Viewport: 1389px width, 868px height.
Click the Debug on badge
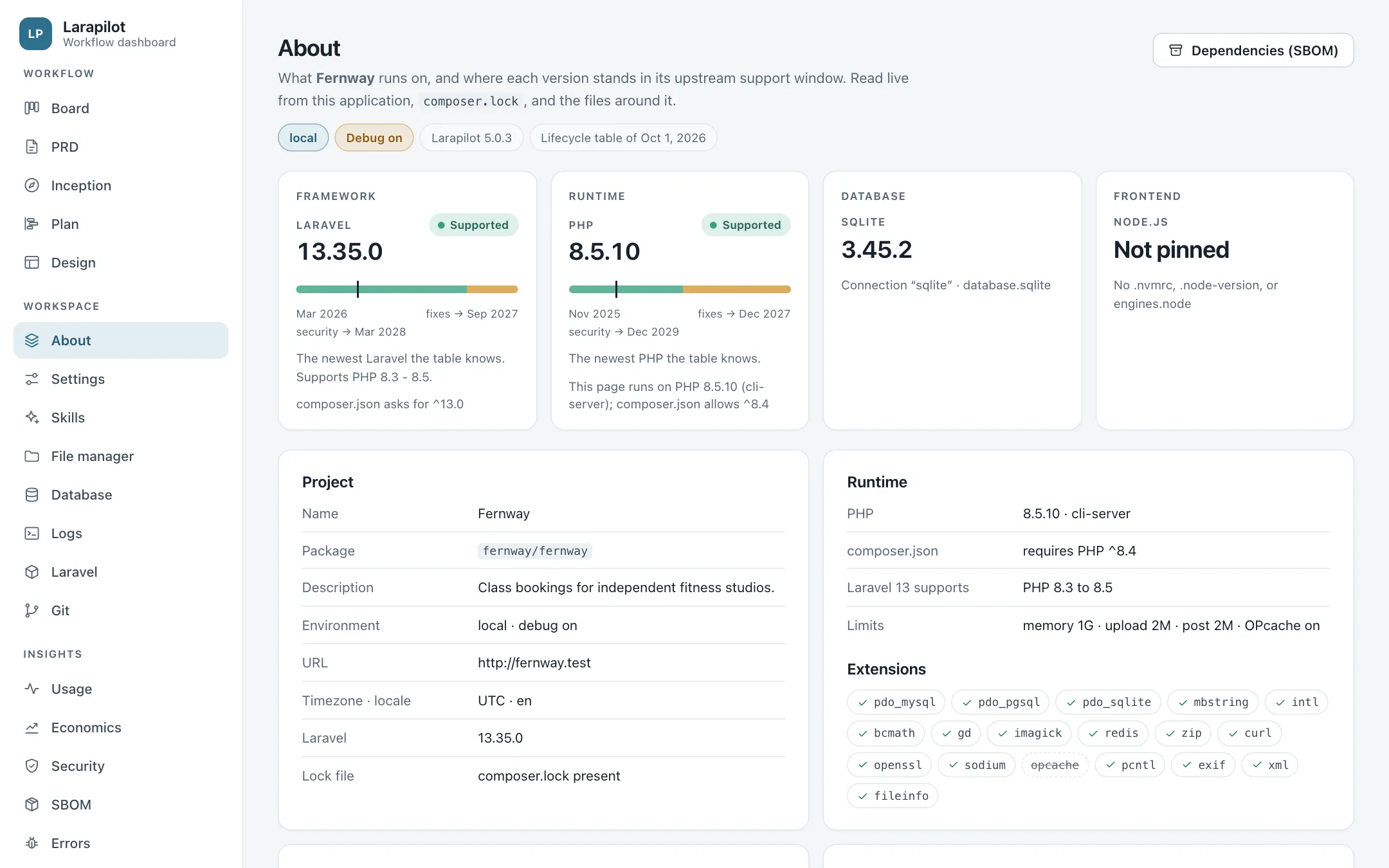click(x=374, y=138)
